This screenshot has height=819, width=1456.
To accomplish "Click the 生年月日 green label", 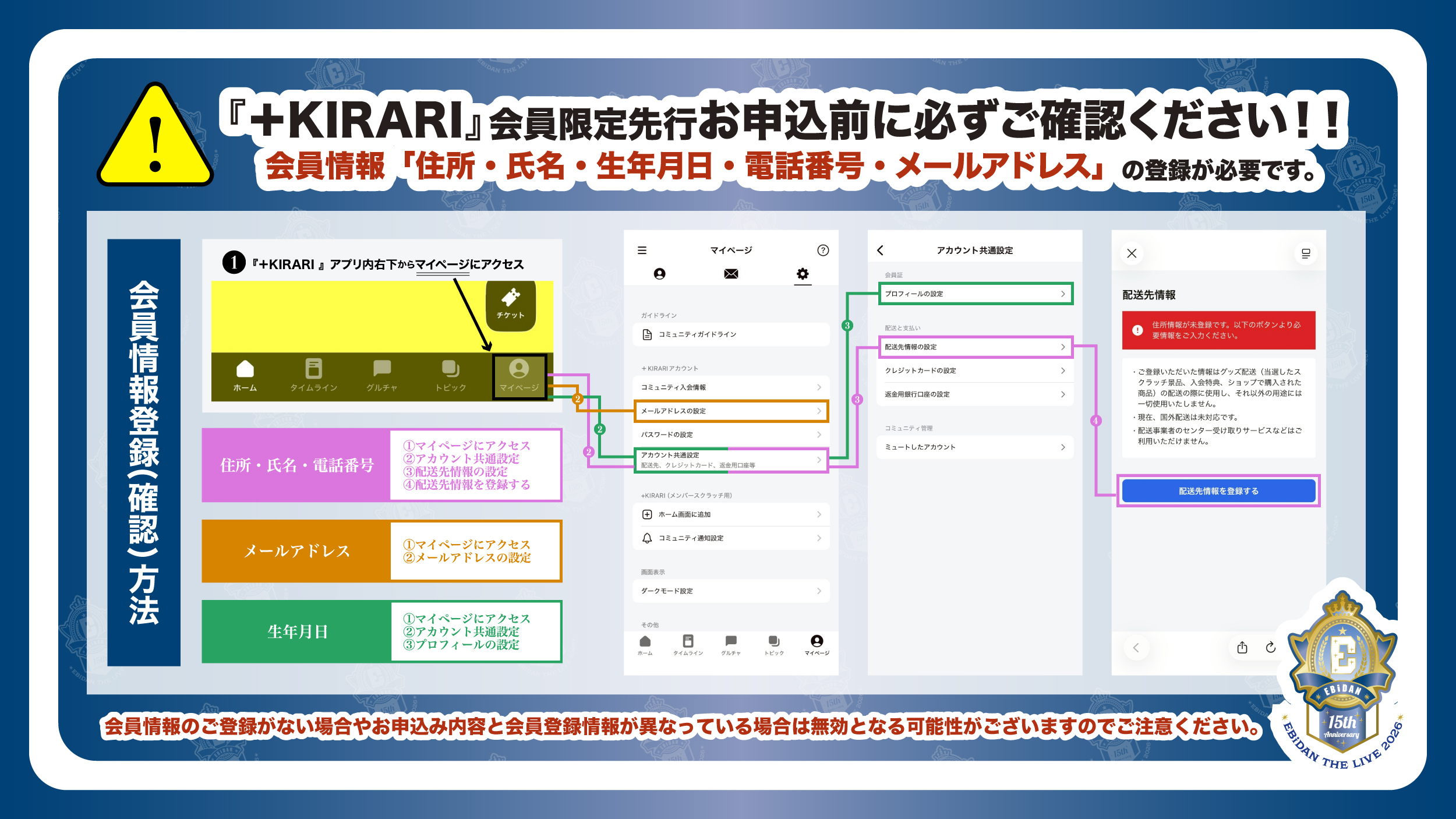I will [297, 631].
